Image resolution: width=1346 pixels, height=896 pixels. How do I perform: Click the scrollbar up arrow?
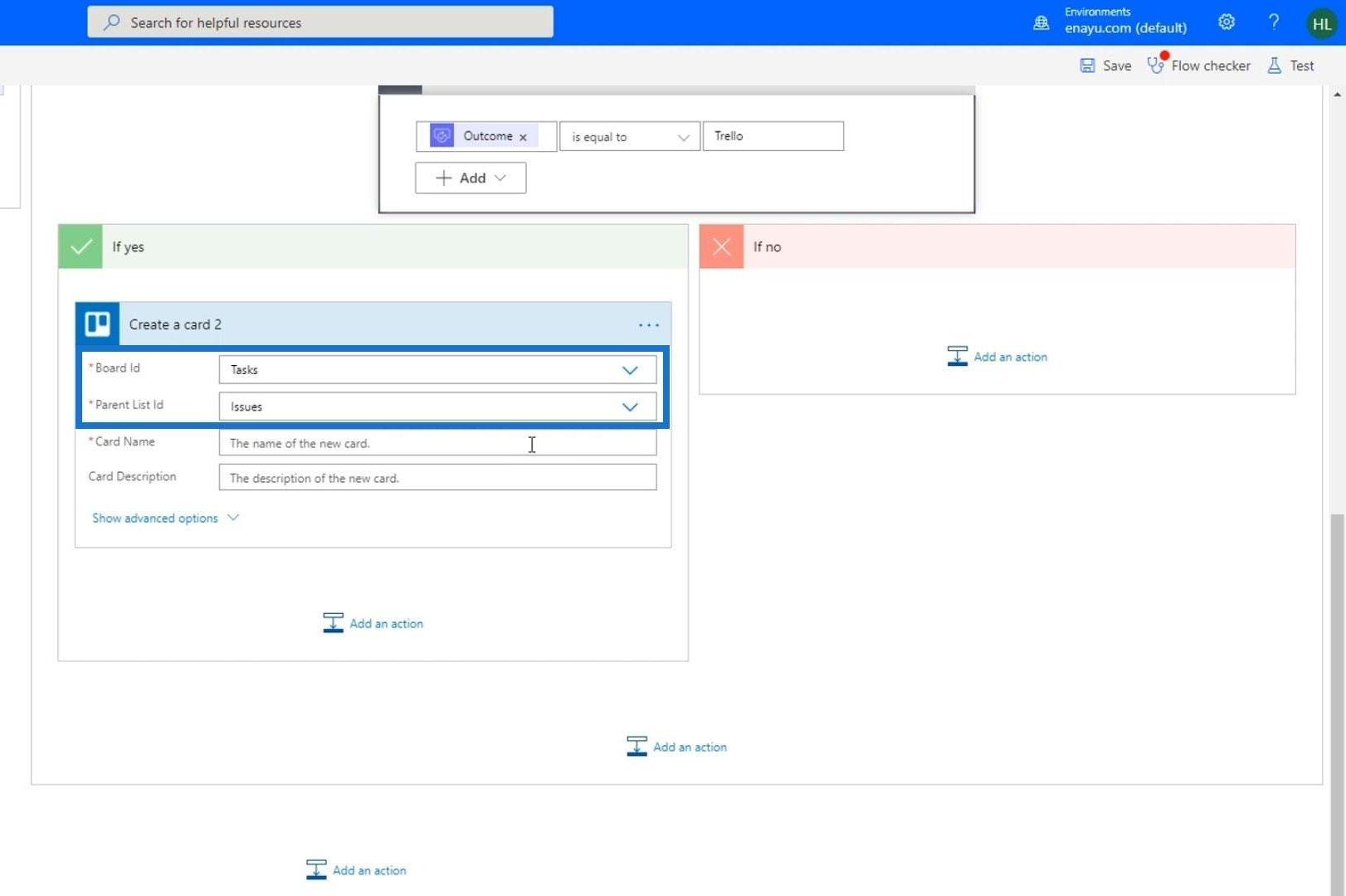click(x=1336, y=94)
